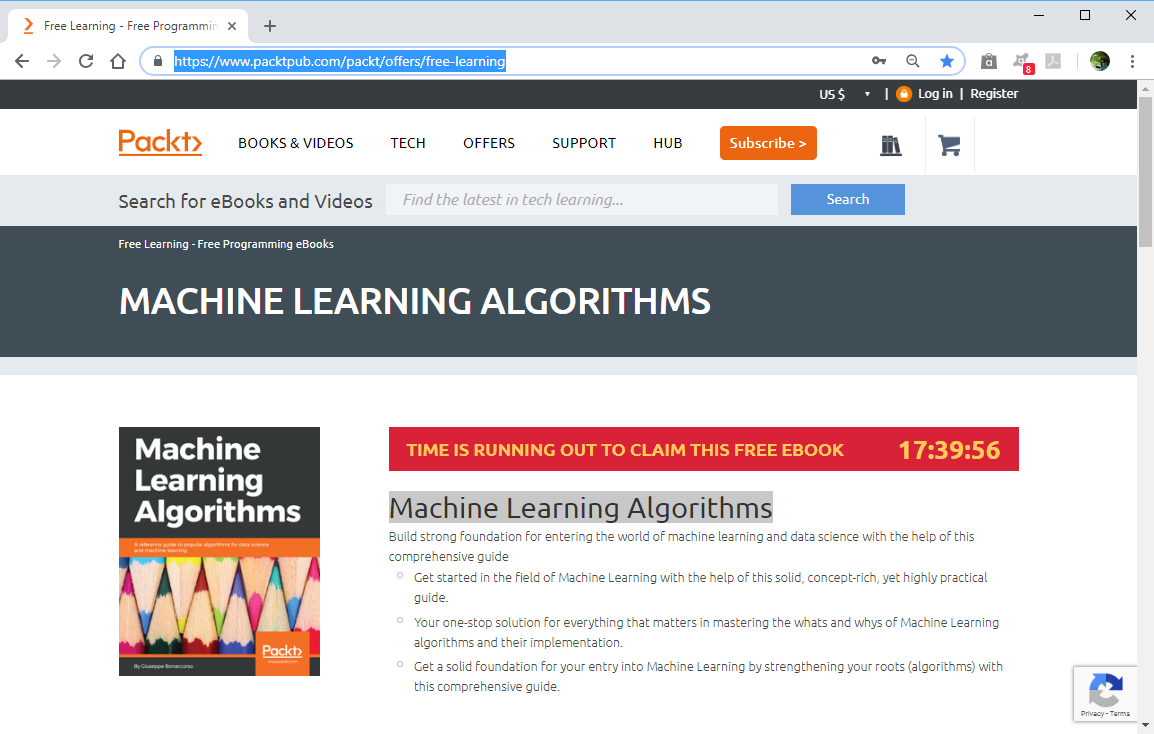Click the extension with red 8 badge
This screenshot has height=734, width=1154.
[x=1022, y=63]
